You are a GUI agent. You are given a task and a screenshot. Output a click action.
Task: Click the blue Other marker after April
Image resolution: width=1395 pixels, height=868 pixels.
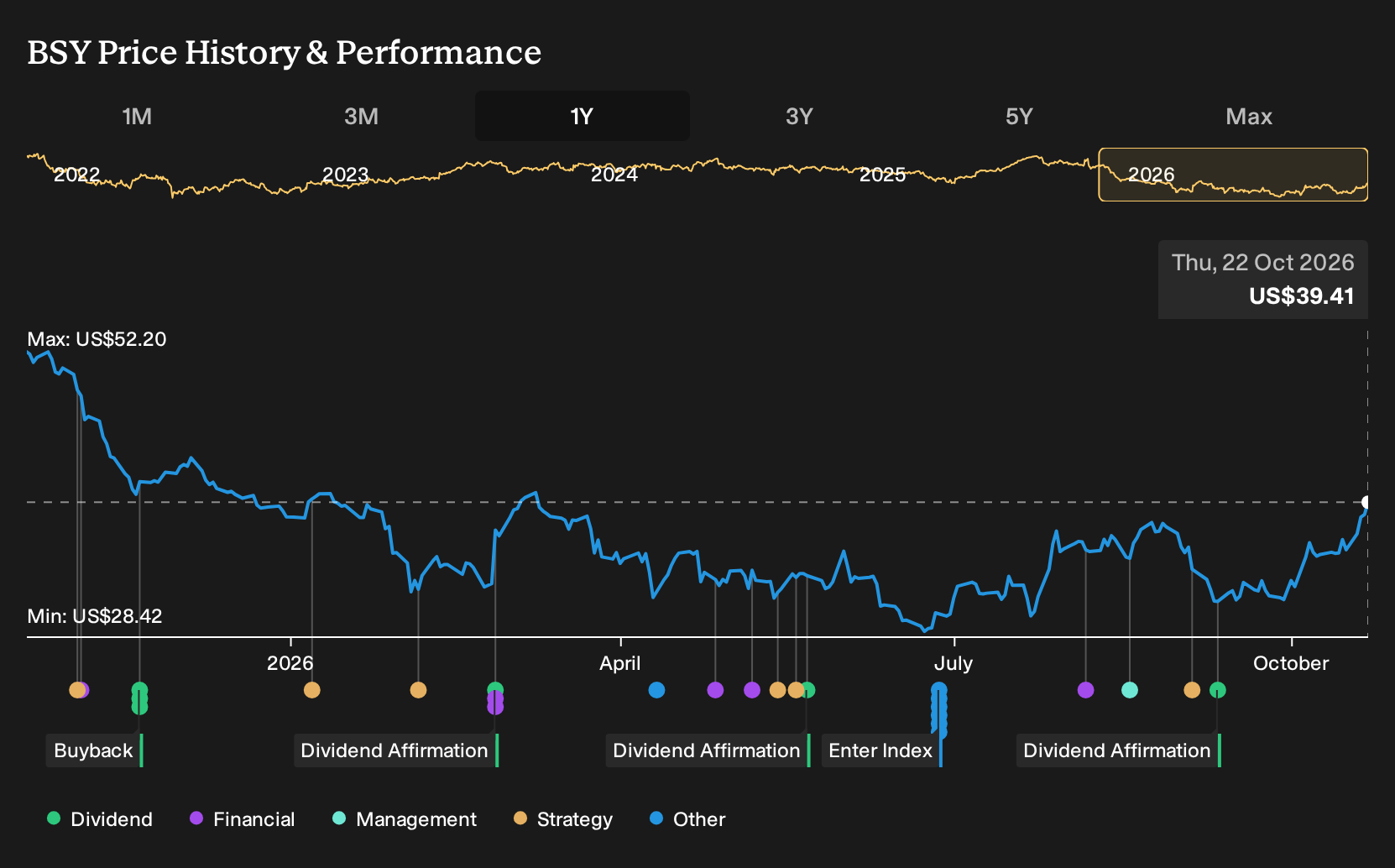point(656,690)
